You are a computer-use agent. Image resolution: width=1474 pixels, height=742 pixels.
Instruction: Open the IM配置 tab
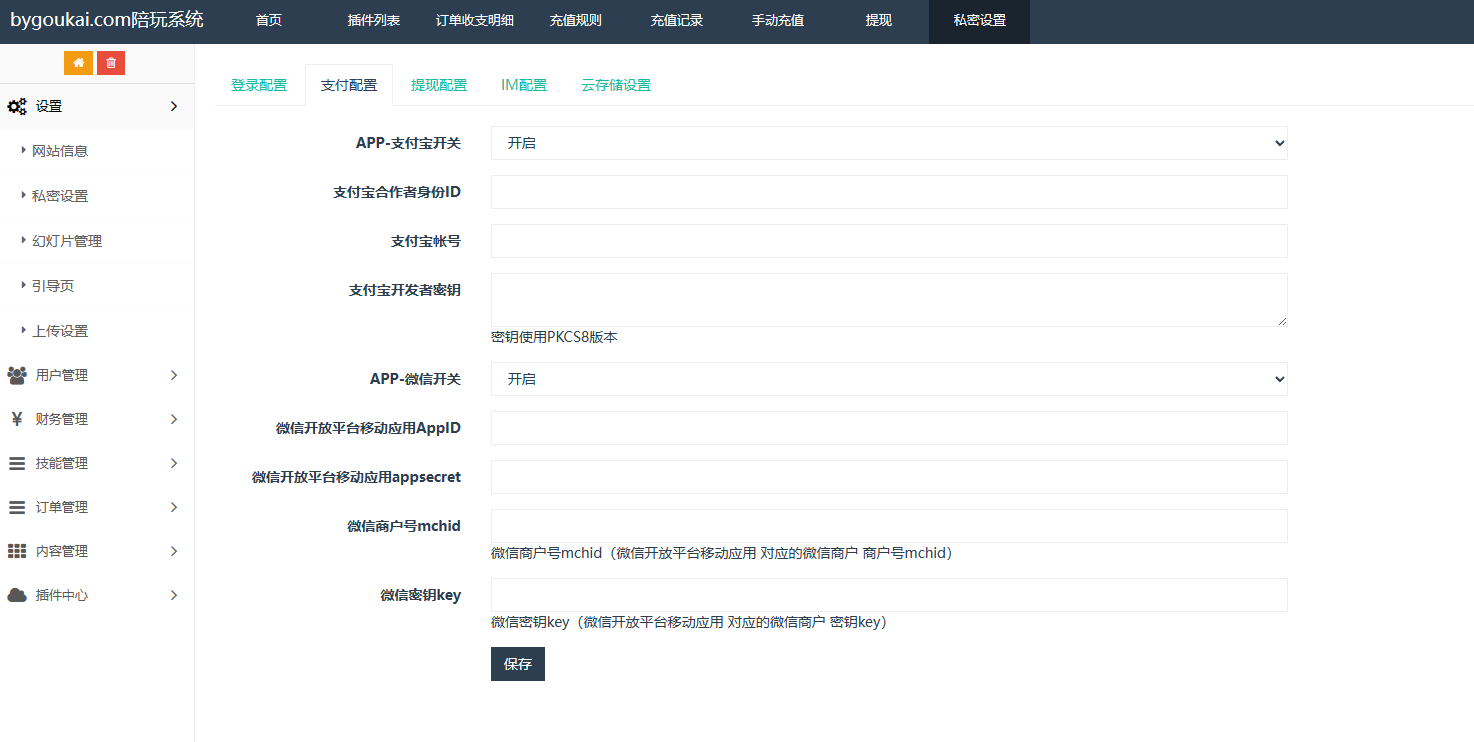coord(524,85)
